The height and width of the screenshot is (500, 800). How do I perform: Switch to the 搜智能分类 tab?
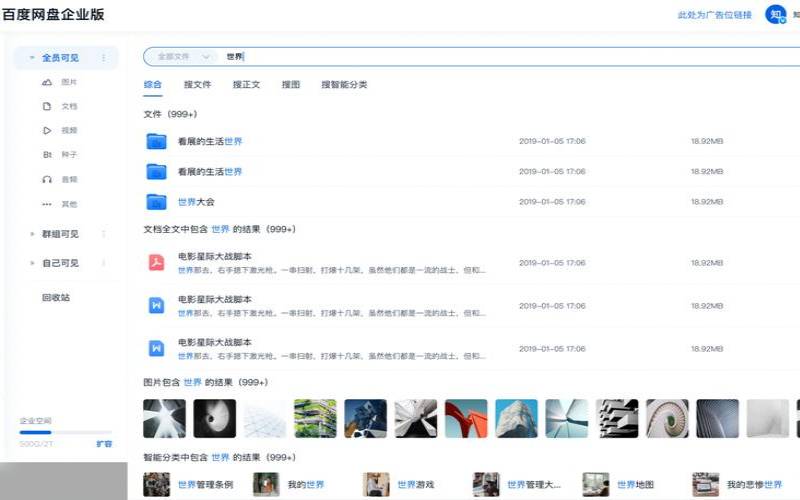pos(344,85)
